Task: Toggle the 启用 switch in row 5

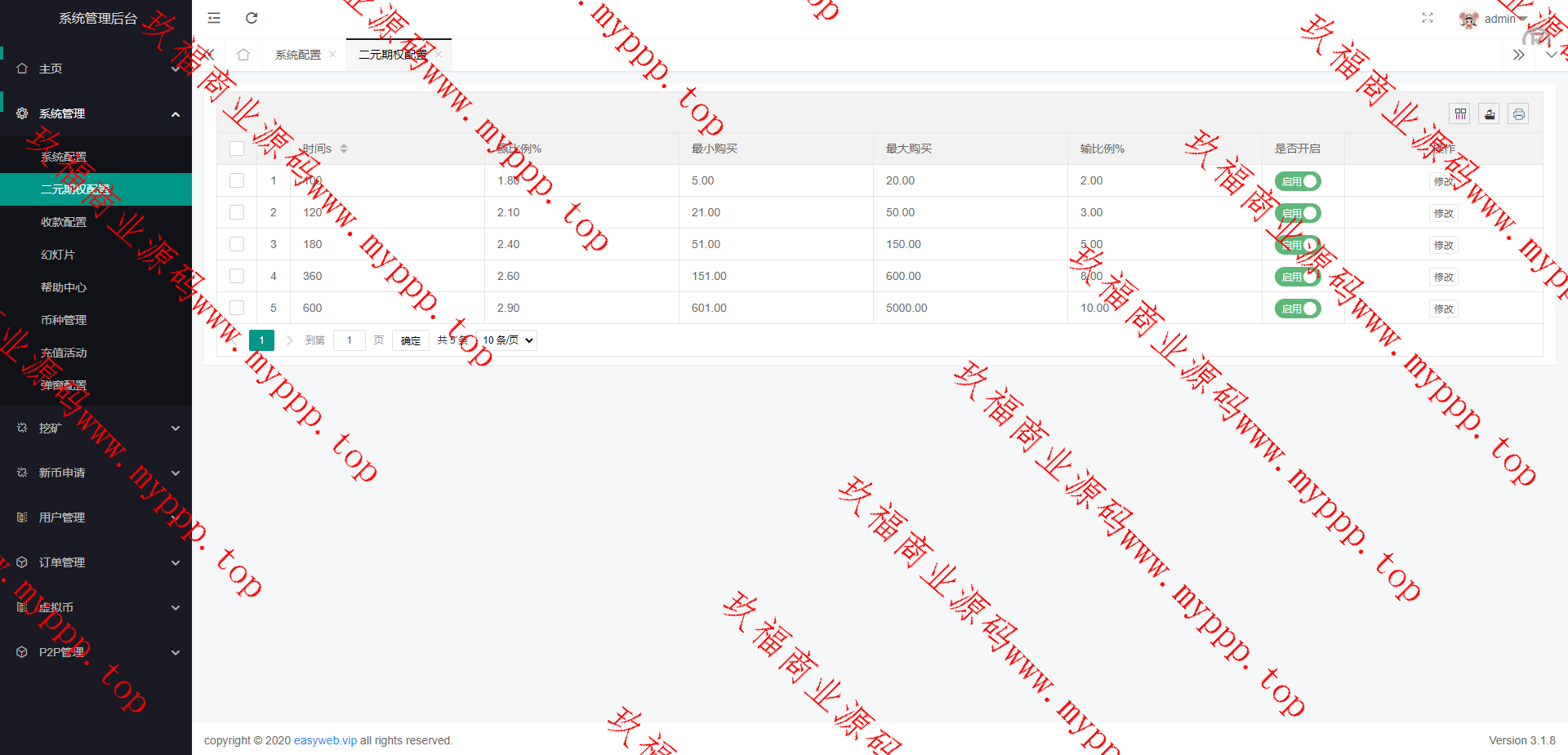Action: coord(1298,309)
